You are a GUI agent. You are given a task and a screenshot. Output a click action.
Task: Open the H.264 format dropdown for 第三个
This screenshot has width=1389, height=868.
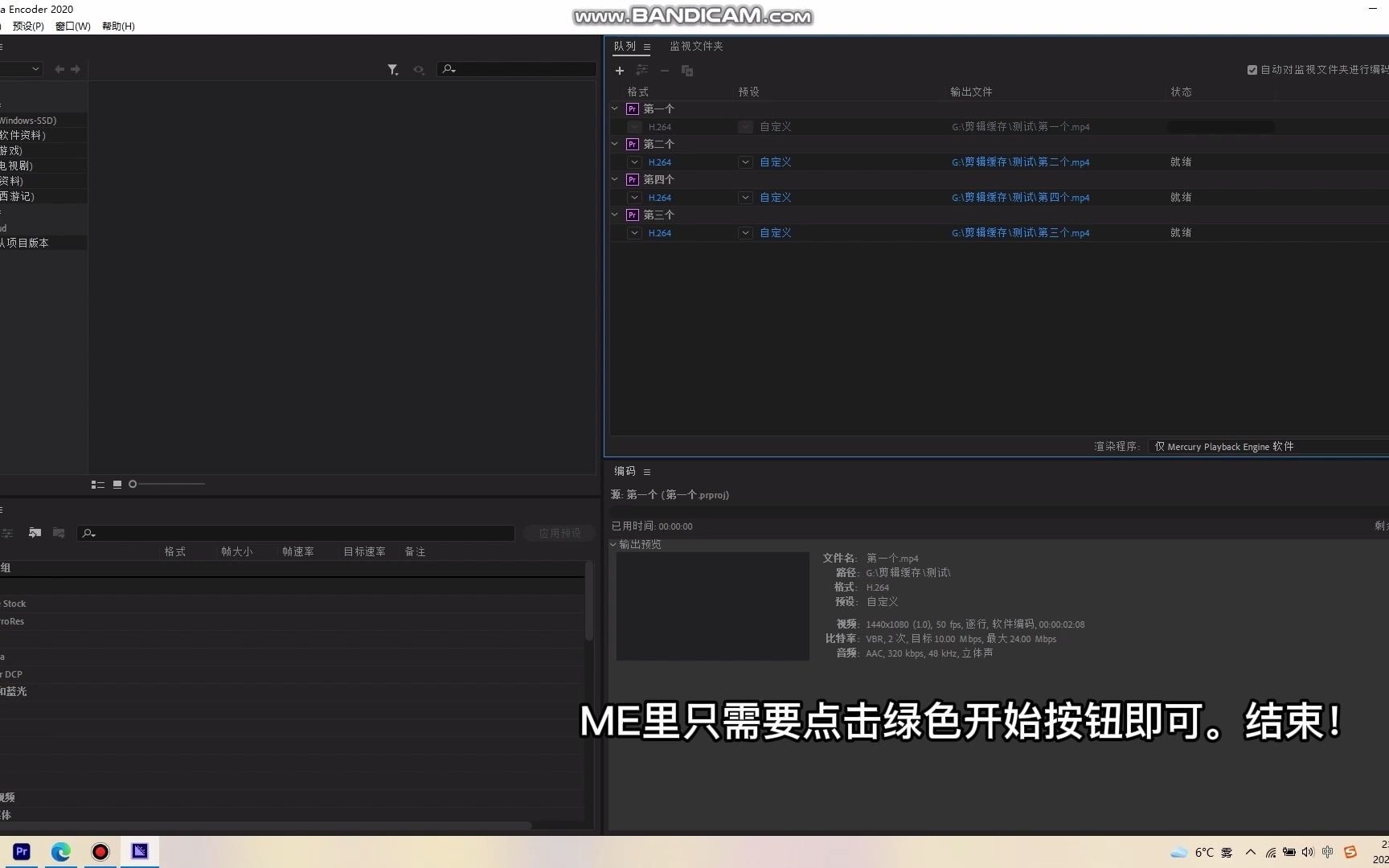coord(635,233)
